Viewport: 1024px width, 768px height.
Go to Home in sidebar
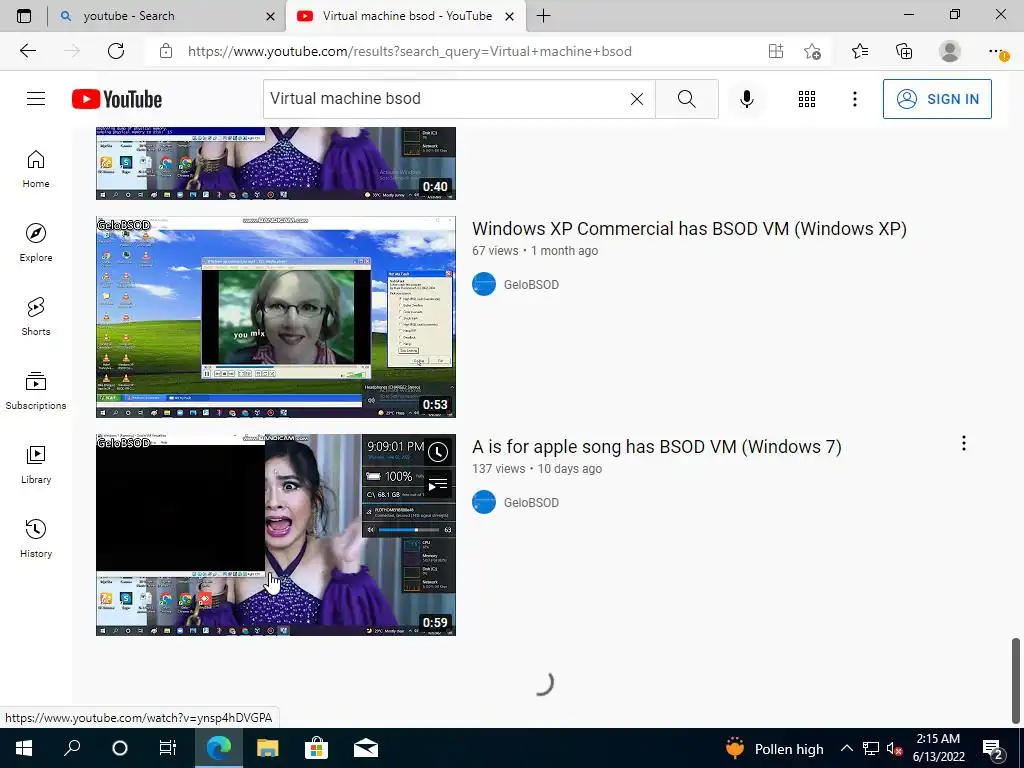(x=36, y=169)
